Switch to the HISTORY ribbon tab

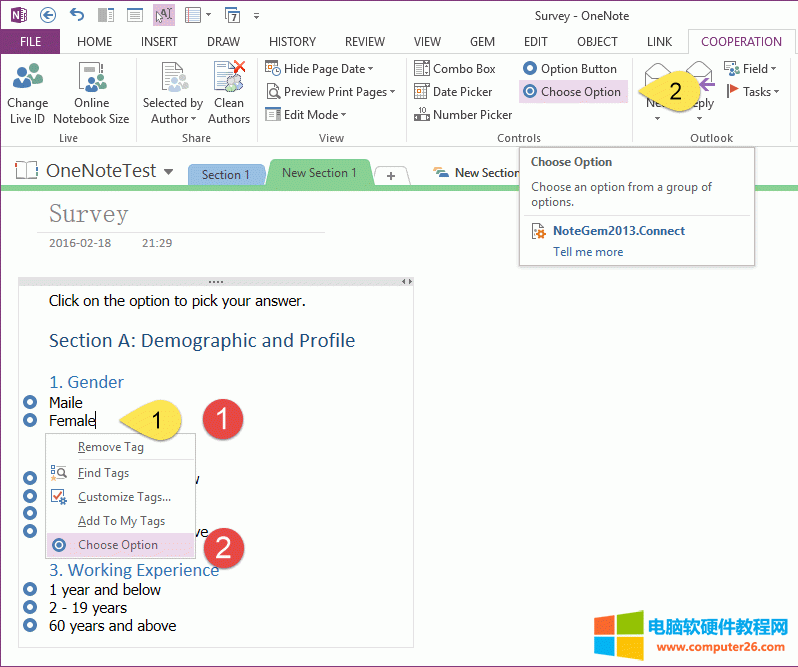tap(292, 42)
